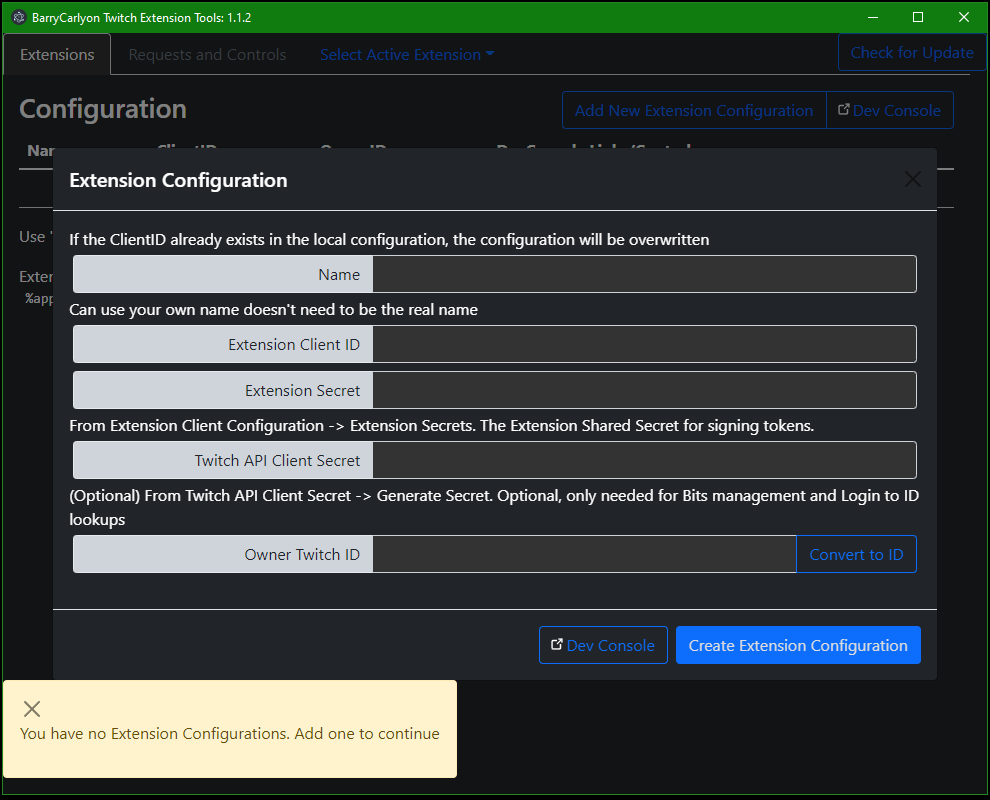This screenshot has width=990, height=800.
Task: Focus the Owner Twitch ID field
Action: (585, 554)
